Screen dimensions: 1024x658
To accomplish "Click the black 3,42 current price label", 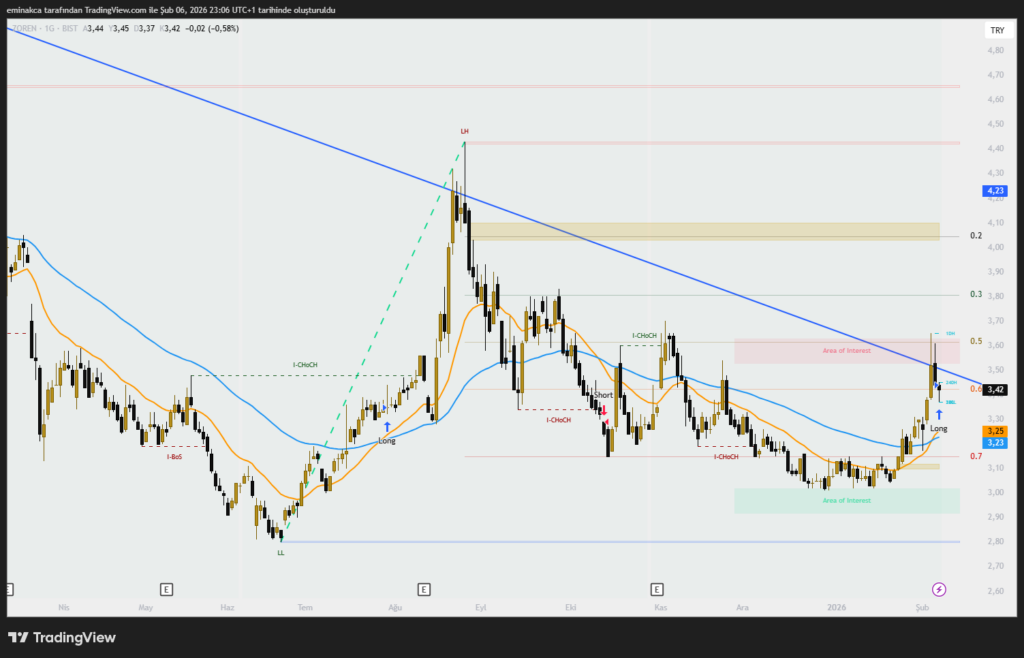I will point(994,390).
